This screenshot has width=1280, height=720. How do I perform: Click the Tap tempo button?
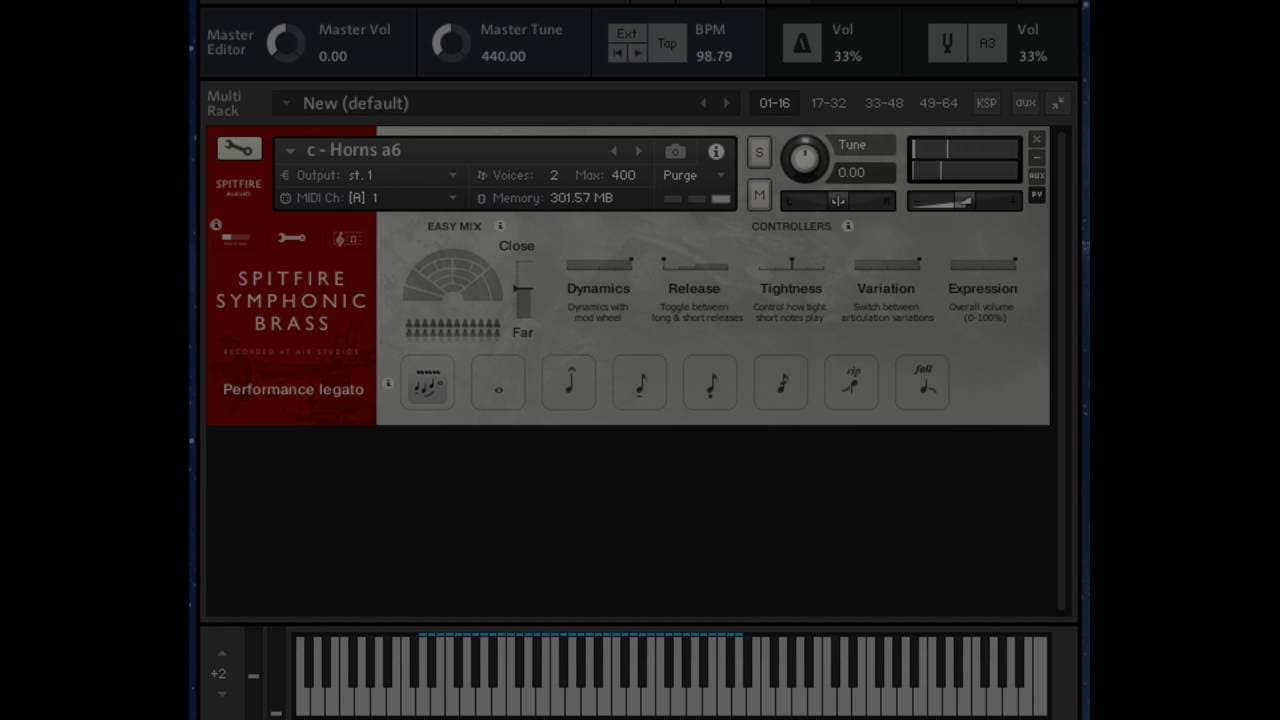point(667,44)
